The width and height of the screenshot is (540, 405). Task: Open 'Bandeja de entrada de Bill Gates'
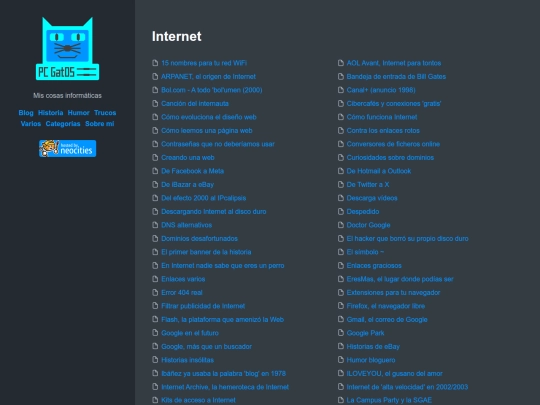396,76
